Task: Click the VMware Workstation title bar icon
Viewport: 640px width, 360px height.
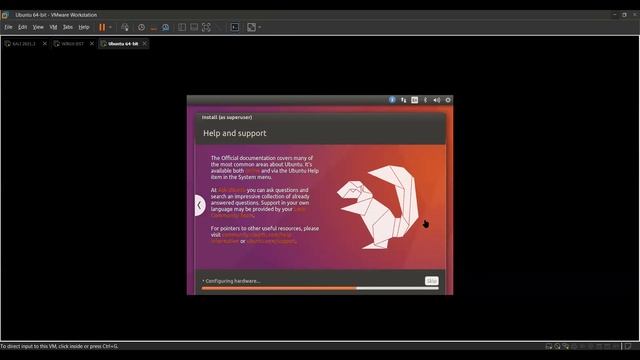Action: click(x=5, y=15)
